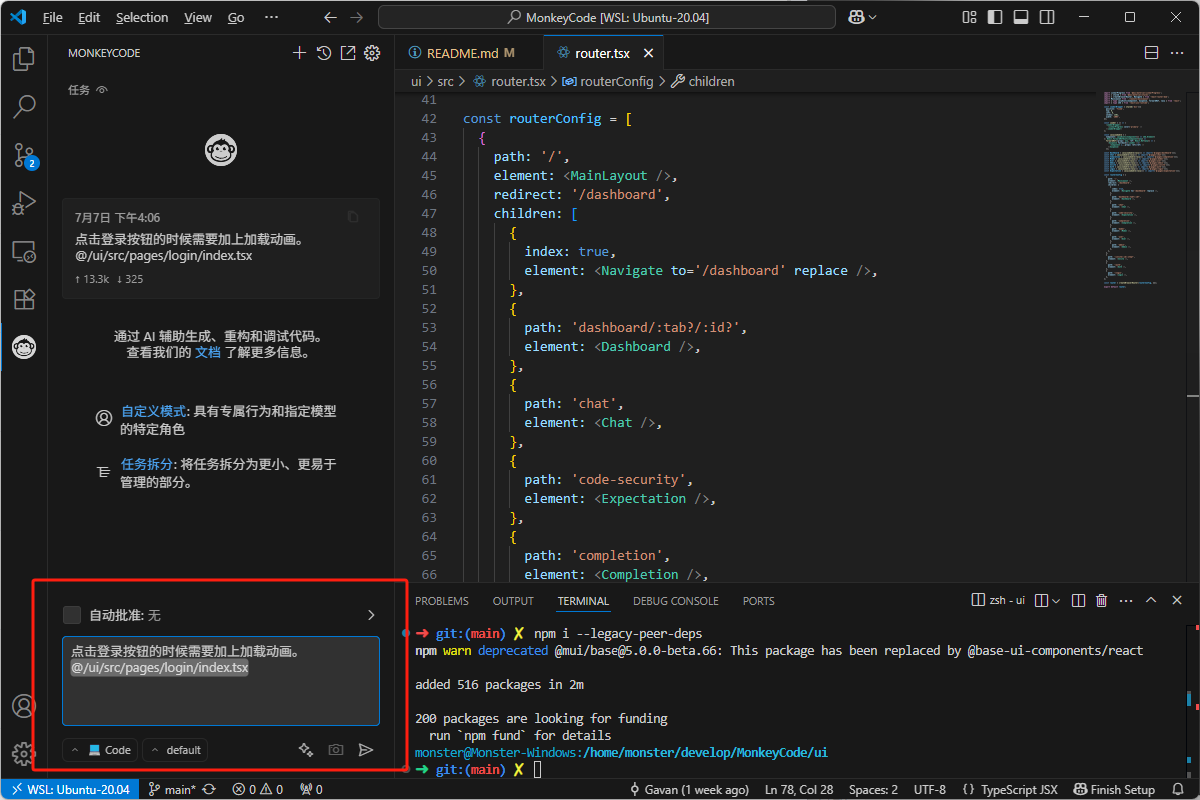Toggle the 自动批准 checkbox
Image resolution: width=1200 pixels, height=800 pixels.
[x=72, y=615]
